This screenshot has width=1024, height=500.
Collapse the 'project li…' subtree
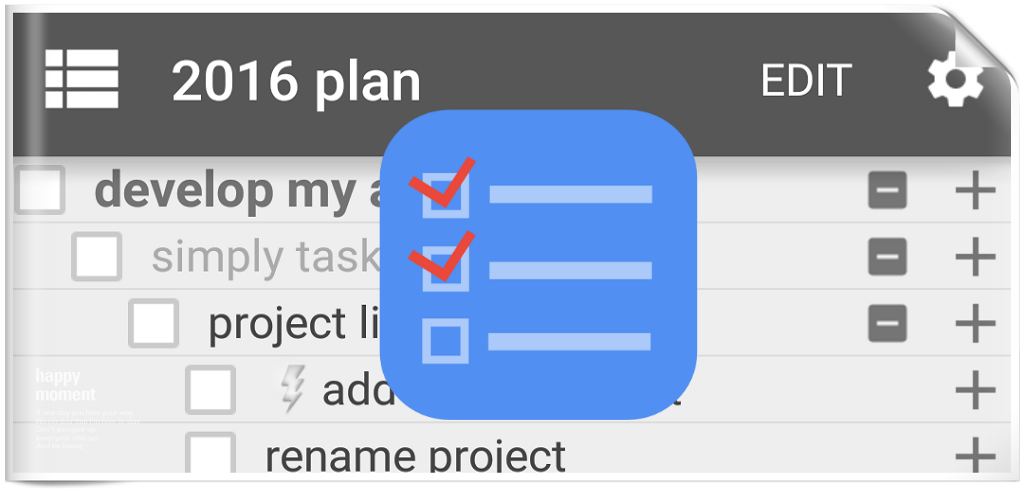pyautogui.click(x=888, y=323)
